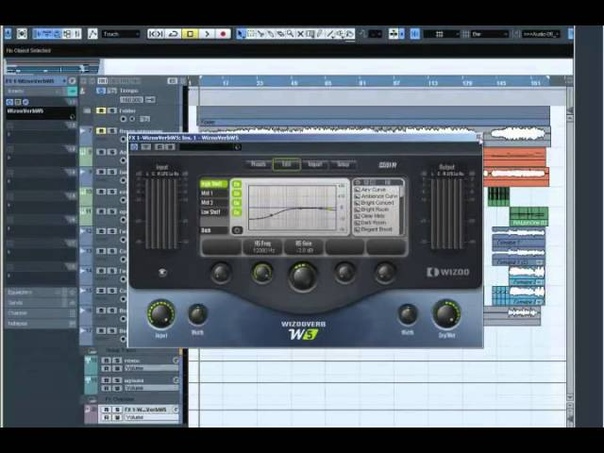
Task: Click the output Width knob beside Dry/Wet
Action: coord(407,314)
